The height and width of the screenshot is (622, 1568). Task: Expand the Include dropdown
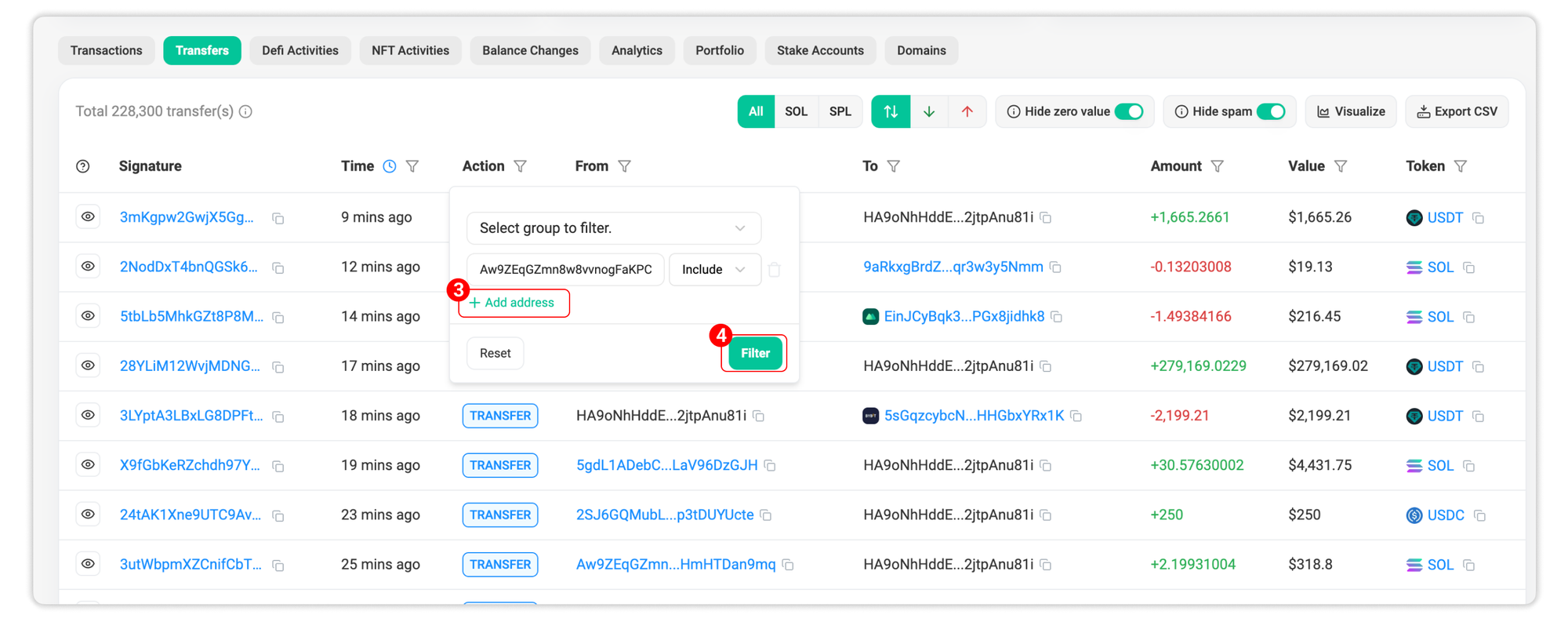coord(713,270)
